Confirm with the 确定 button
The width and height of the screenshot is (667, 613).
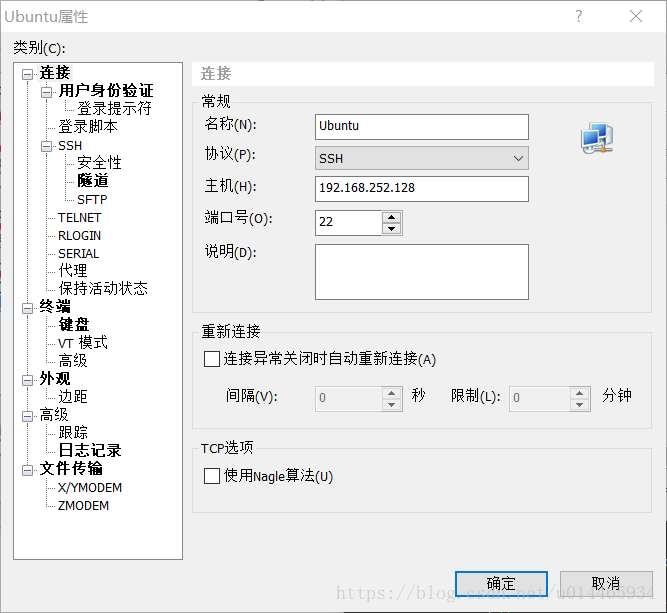click(501, 584)
